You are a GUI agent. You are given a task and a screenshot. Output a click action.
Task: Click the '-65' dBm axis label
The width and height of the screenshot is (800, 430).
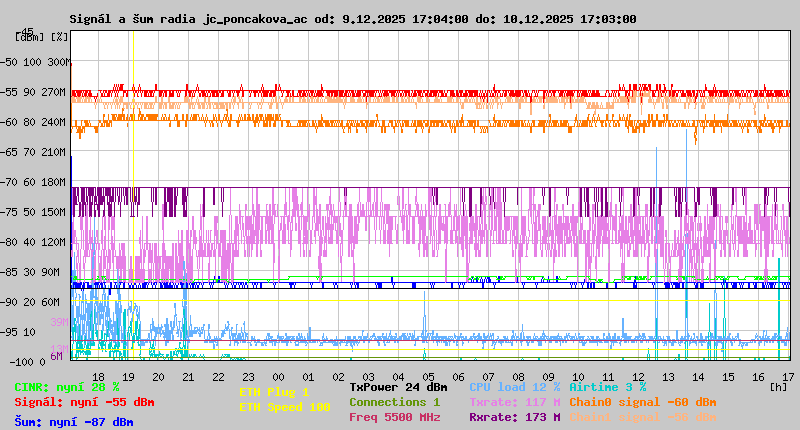click(9, 152)
